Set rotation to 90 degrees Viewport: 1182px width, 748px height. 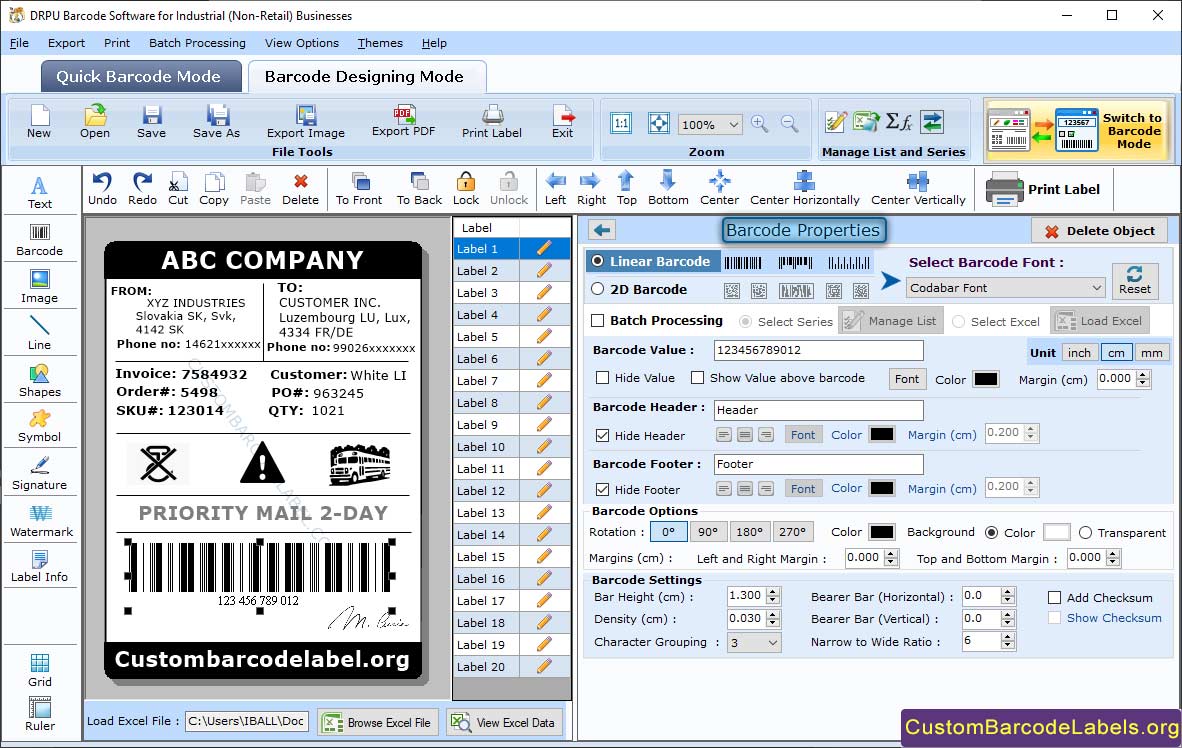(x=708, y=532)
